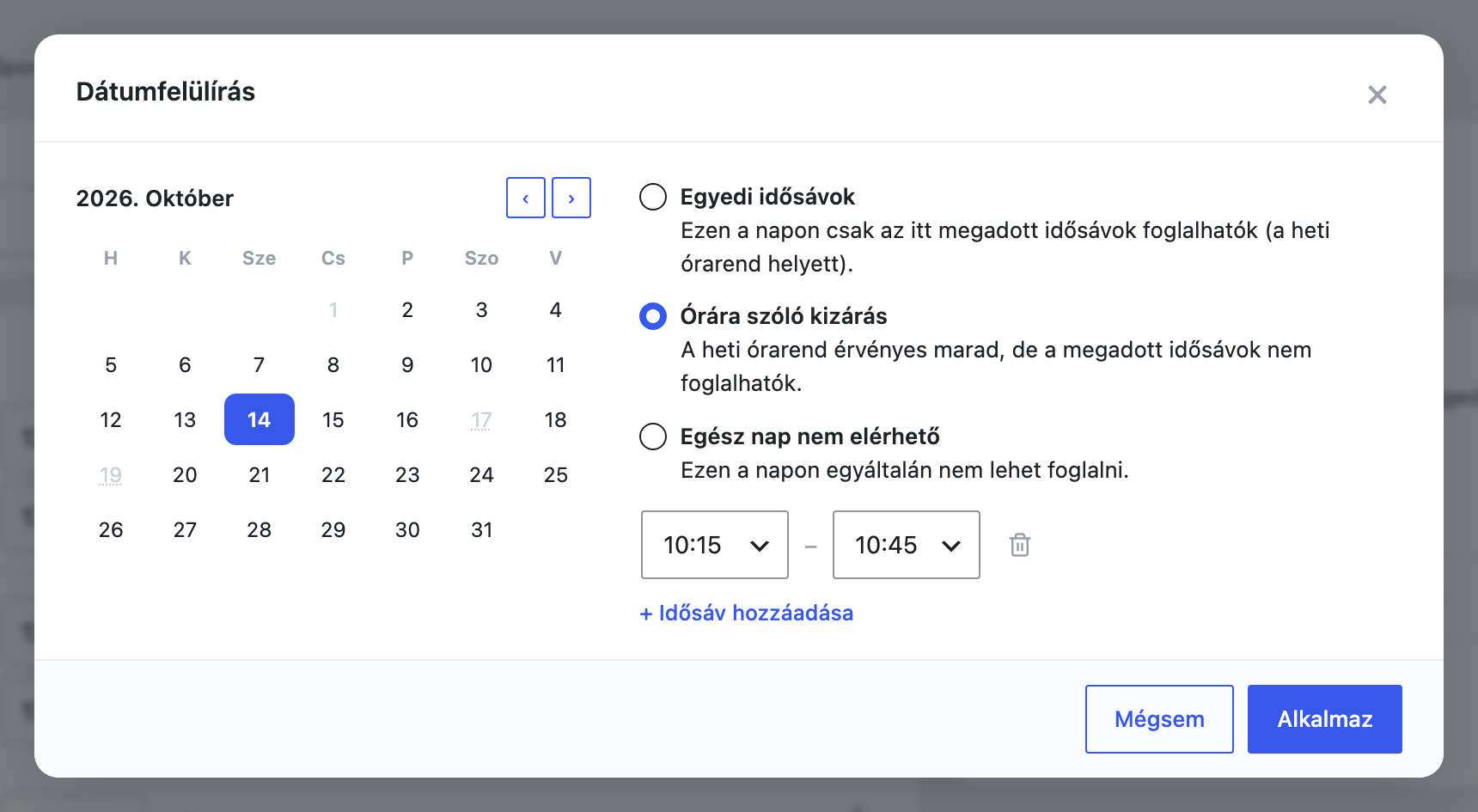Select day 2 in the calendar

(407, 309)
